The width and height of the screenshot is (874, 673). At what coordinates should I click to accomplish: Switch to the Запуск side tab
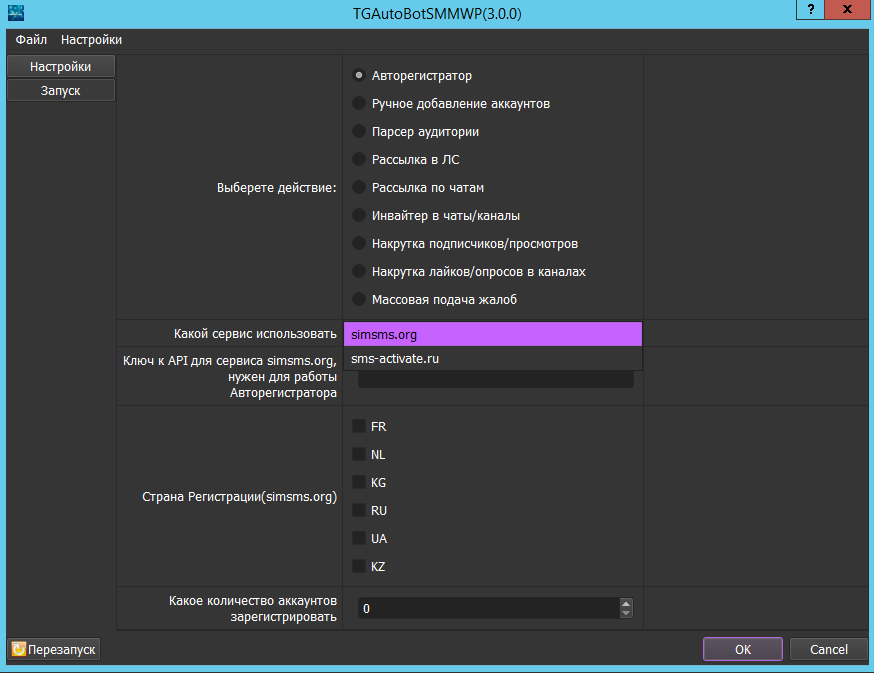[x=61, y=90]
